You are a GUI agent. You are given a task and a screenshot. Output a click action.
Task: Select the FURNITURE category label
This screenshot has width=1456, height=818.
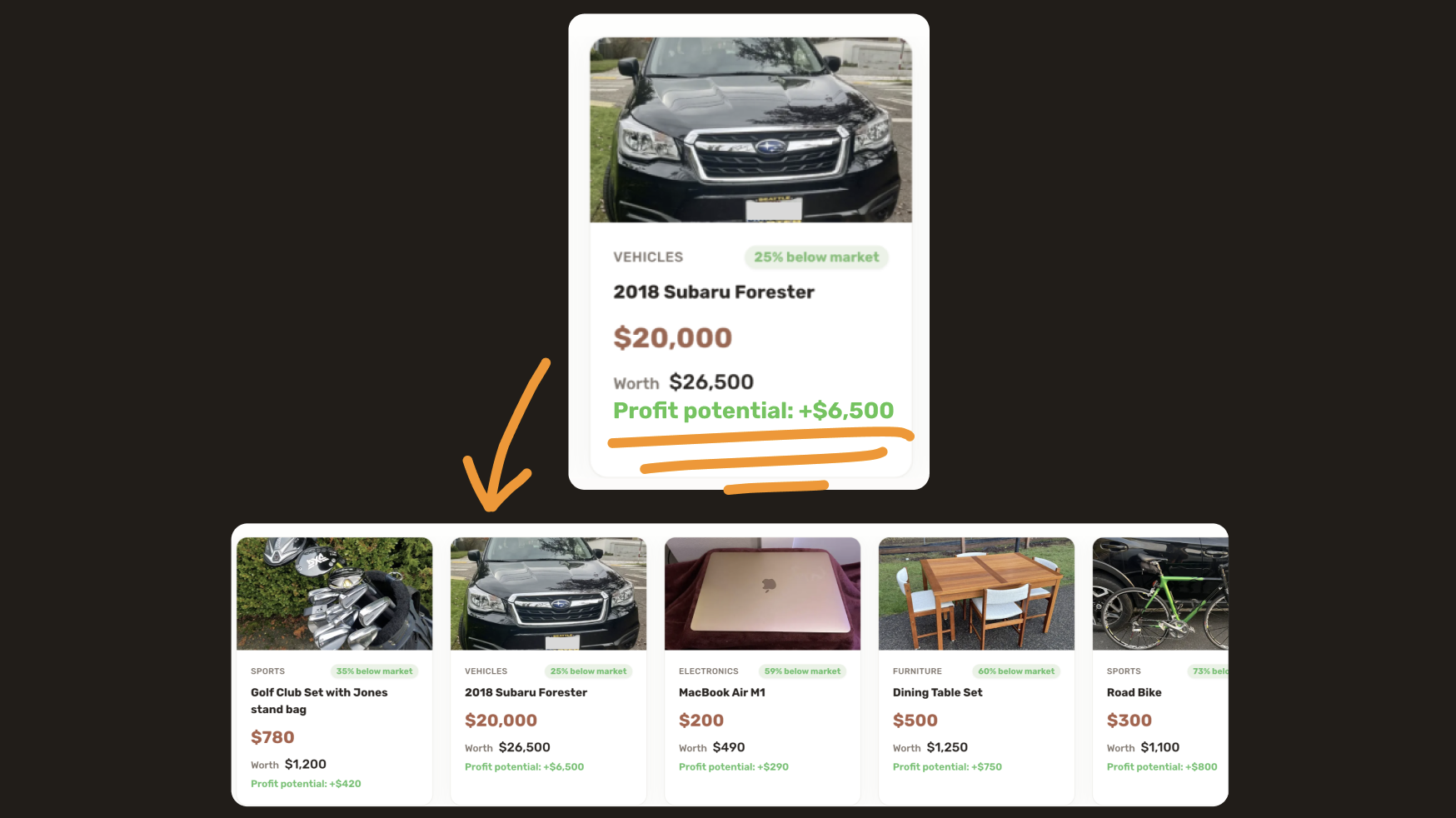tap(916, 671)
